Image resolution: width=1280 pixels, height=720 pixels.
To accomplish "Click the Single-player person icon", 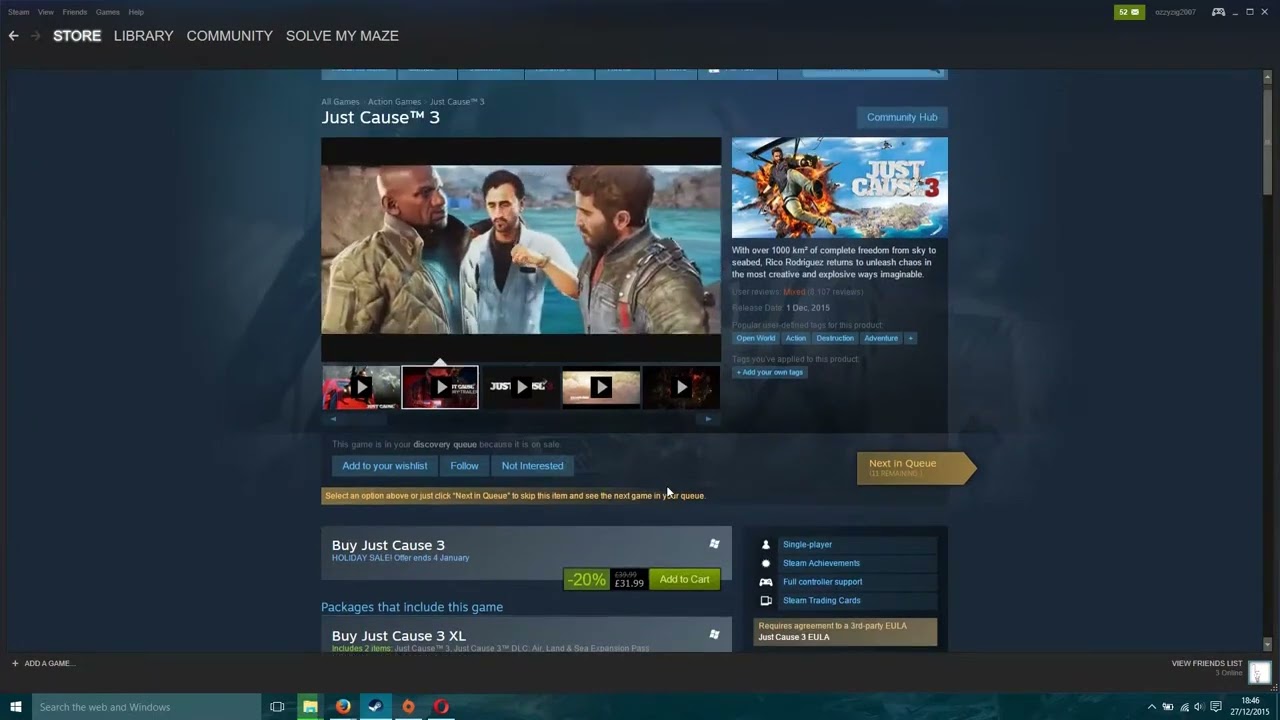I will [x=766, y=545].
